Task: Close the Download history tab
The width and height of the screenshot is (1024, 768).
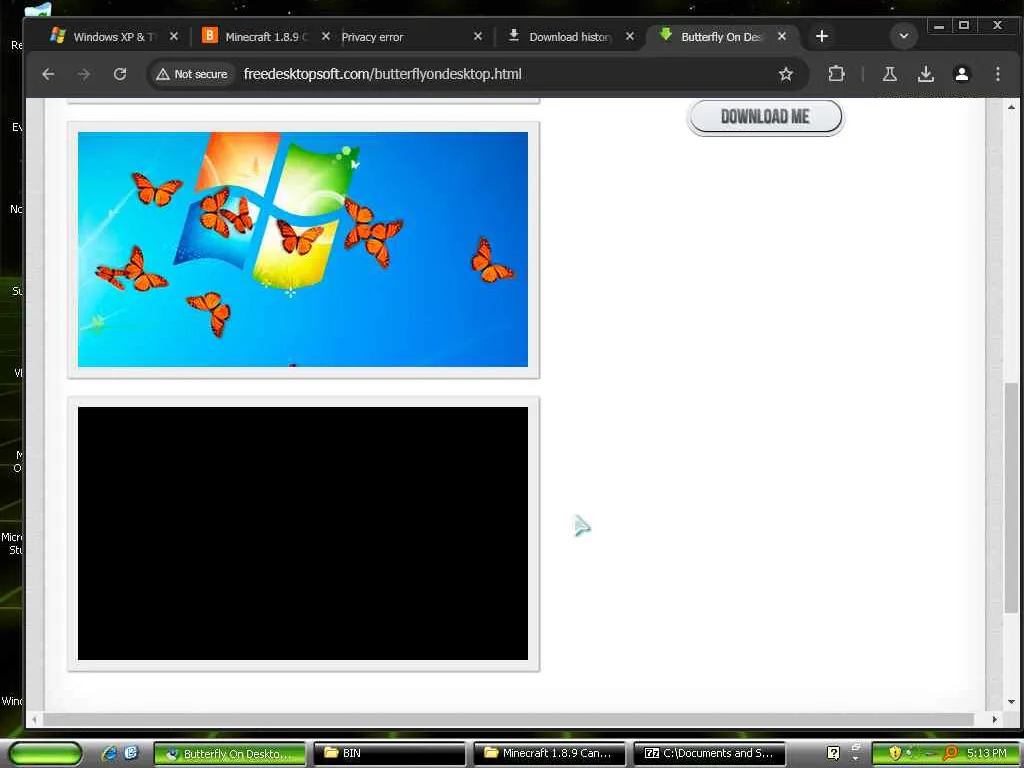Action: coord(630,37)
